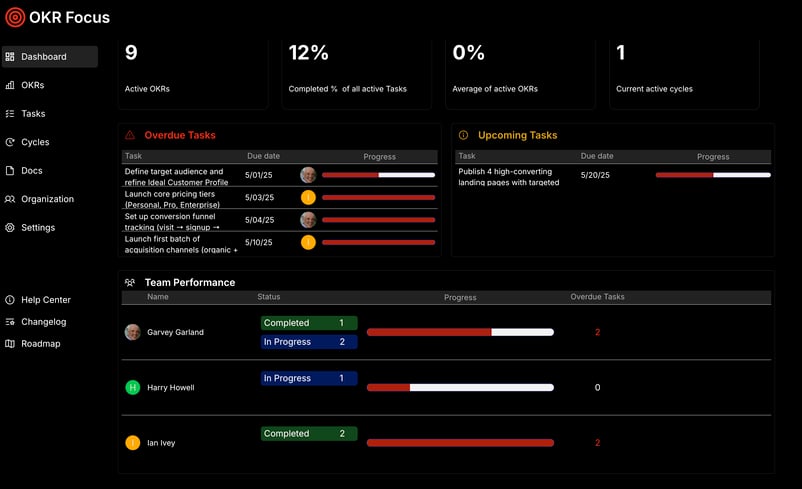
Task: Click progress bar of Define target audience task
Action: (378, 175)
